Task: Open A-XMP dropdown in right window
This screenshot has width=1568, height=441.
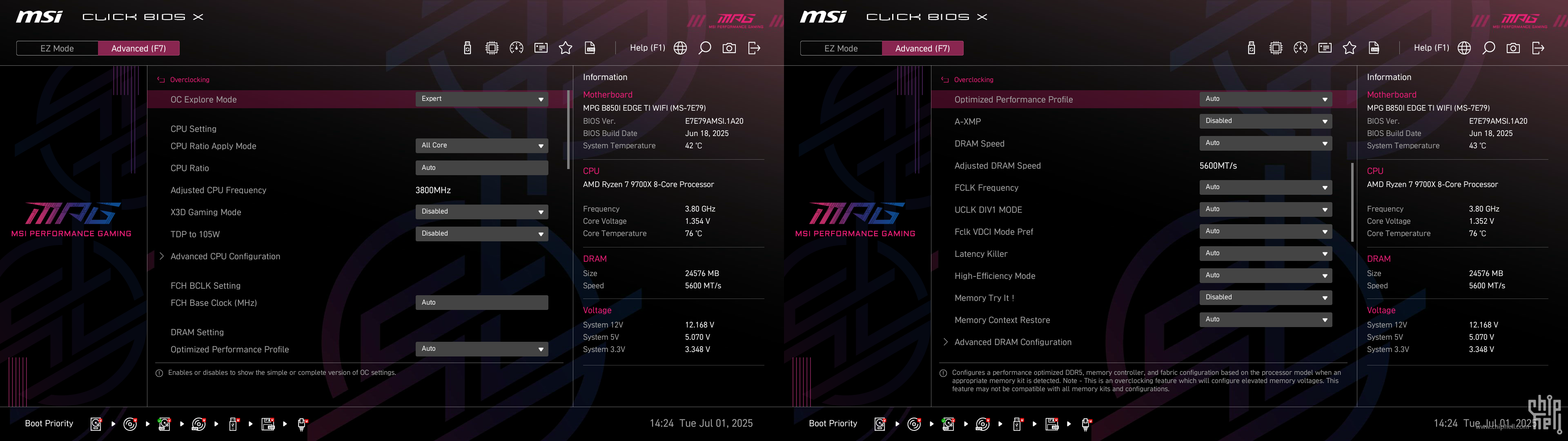Action: click(1265, 121)
